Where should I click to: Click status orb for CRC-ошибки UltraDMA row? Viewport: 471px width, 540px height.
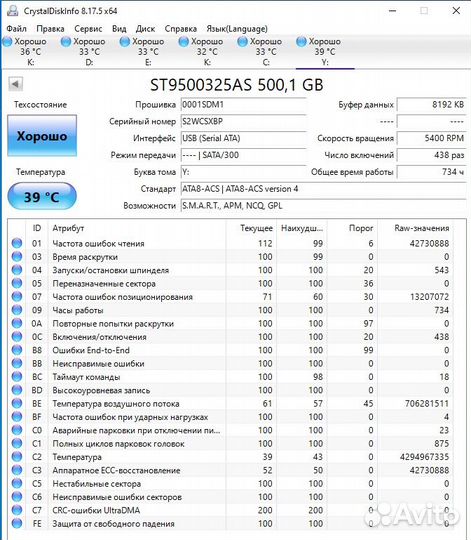pyautogui.click(x=17, y=510)
